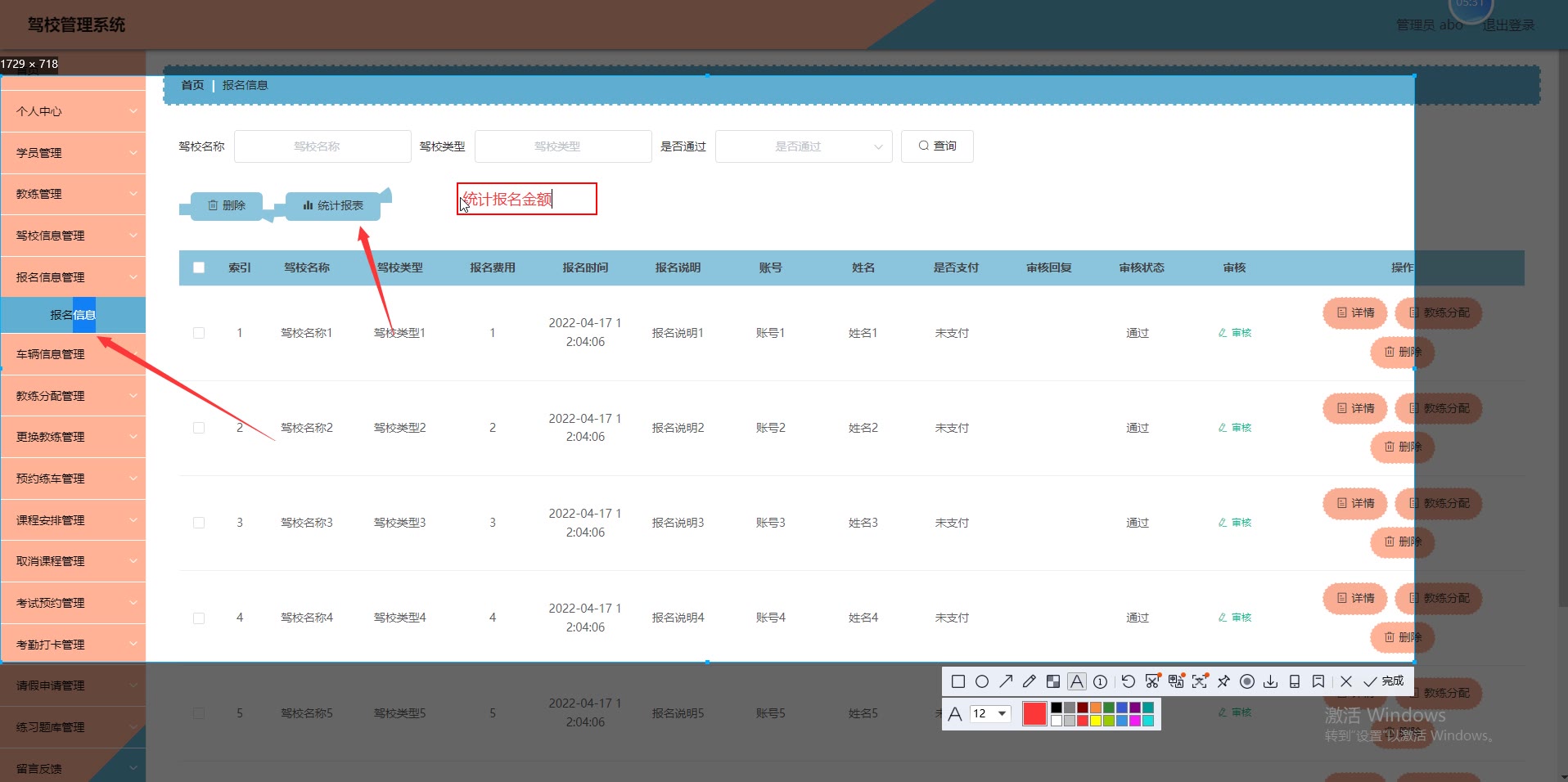This screenshot has width=1568, height=782.
Task: Select the arrow annotation tool
Action: pos(1006,681)
